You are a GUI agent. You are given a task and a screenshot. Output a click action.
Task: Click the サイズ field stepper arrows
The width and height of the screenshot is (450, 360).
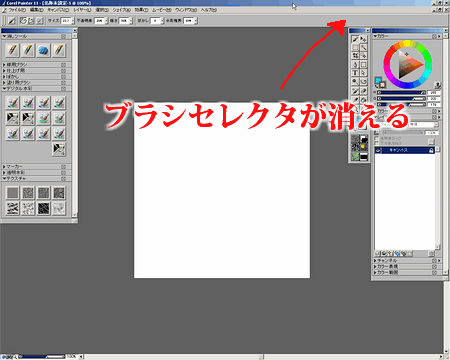point(73,21)
